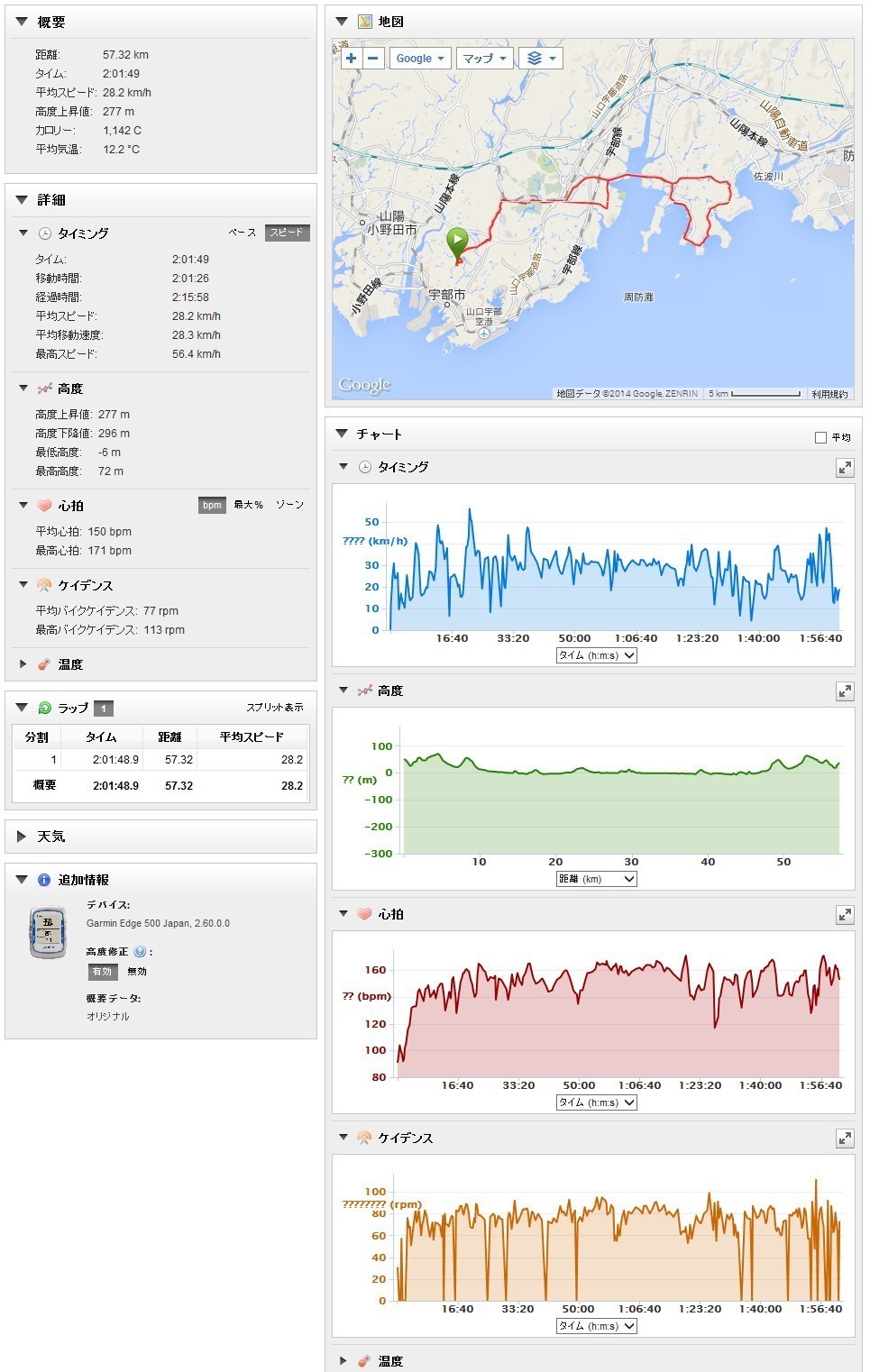Click the 平均スピード column header

pos(252,736)
